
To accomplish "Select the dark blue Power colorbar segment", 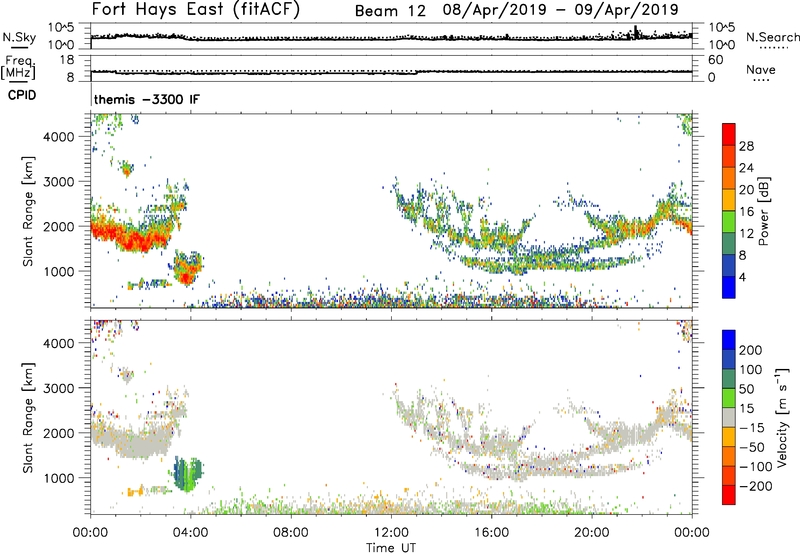I will point(729,287).
